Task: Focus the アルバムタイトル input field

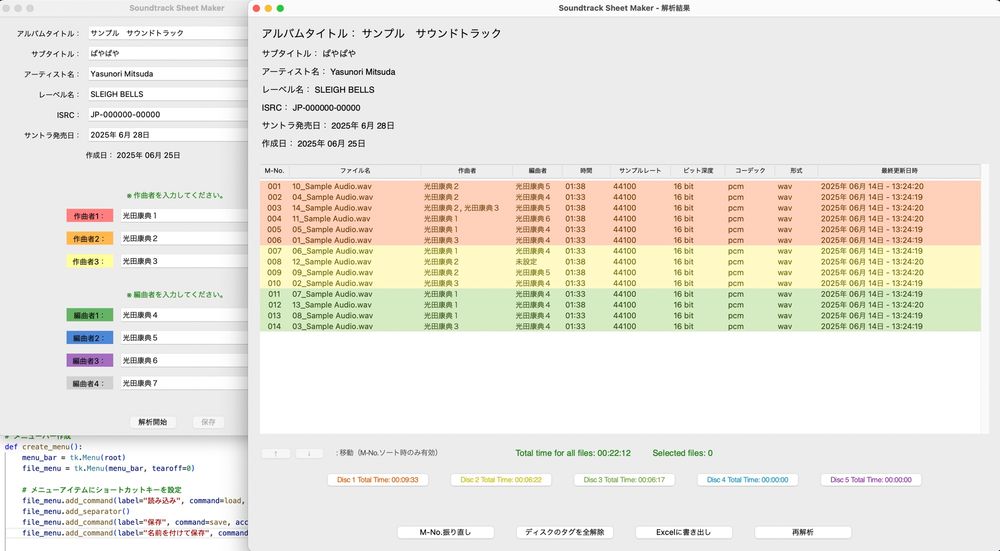Action: coord(167,33)
